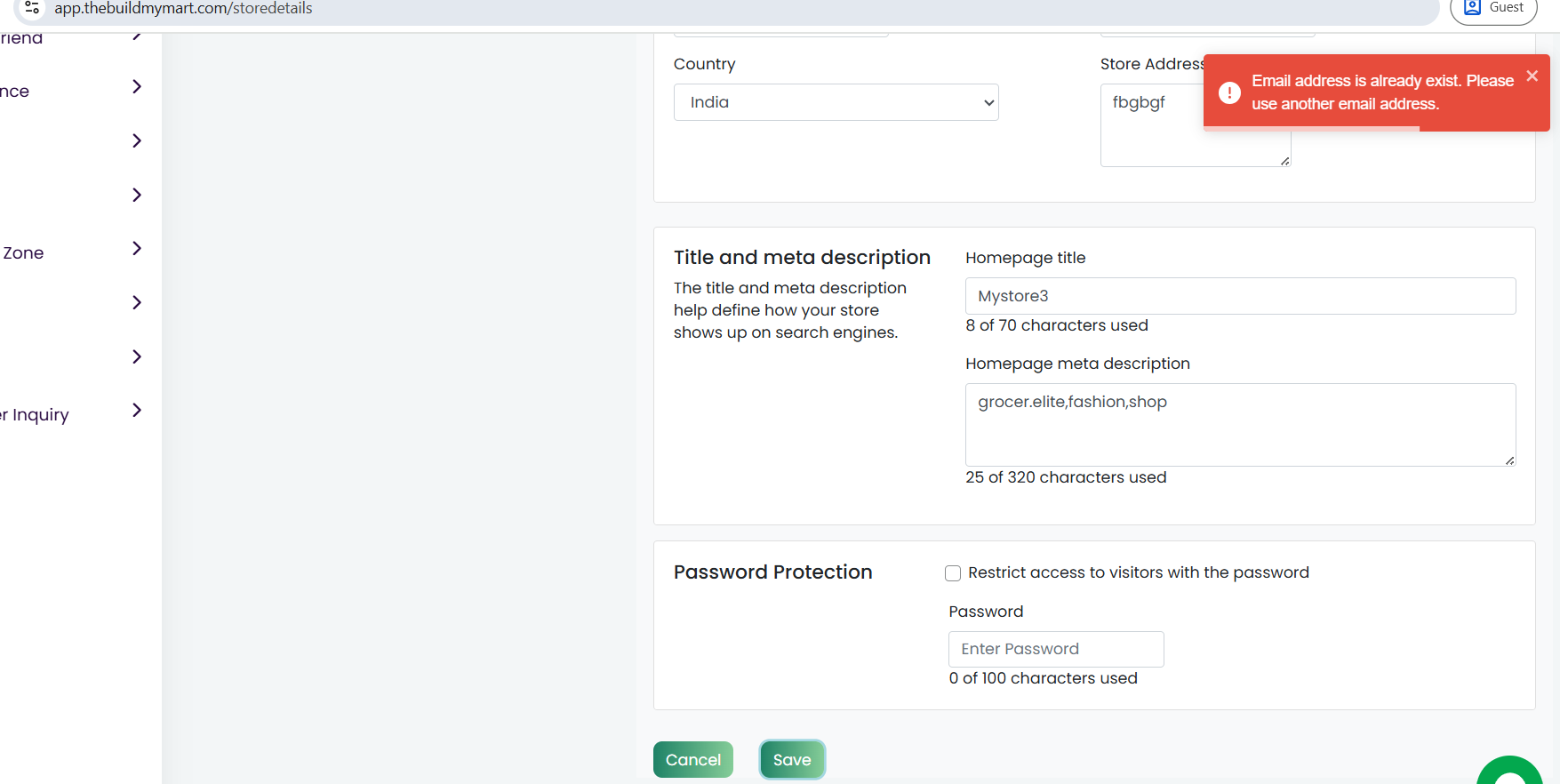Click '25 of 320 characters used' text
This screenshot has height=784, width=1560.
coord(1066,477)
